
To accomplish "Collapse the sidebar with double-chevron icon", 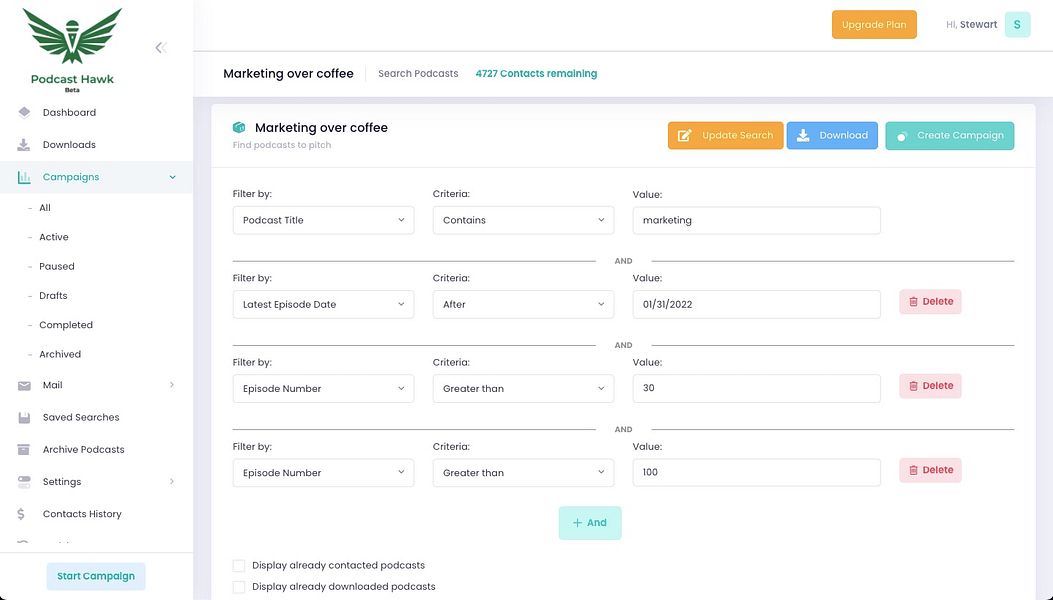I will [161, 47].
